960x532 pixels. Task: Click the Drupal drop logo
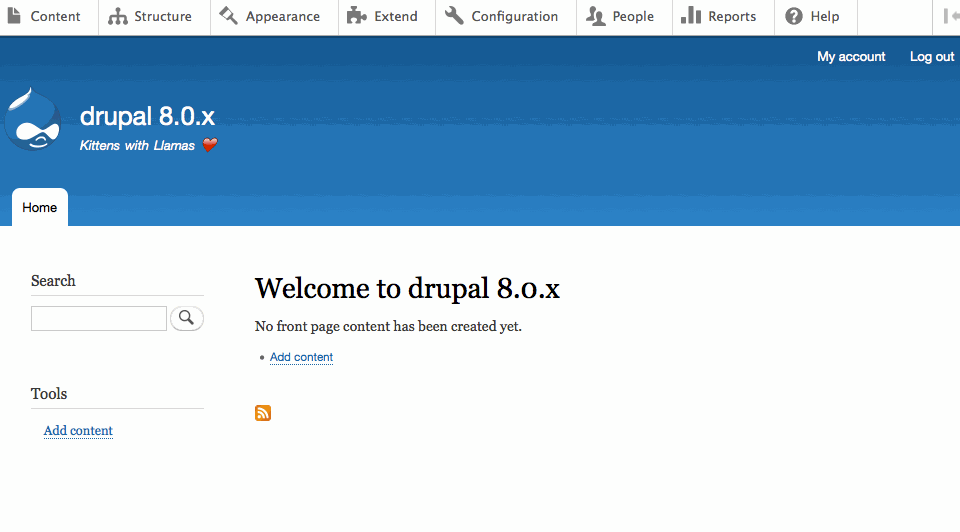pos(33,119)
